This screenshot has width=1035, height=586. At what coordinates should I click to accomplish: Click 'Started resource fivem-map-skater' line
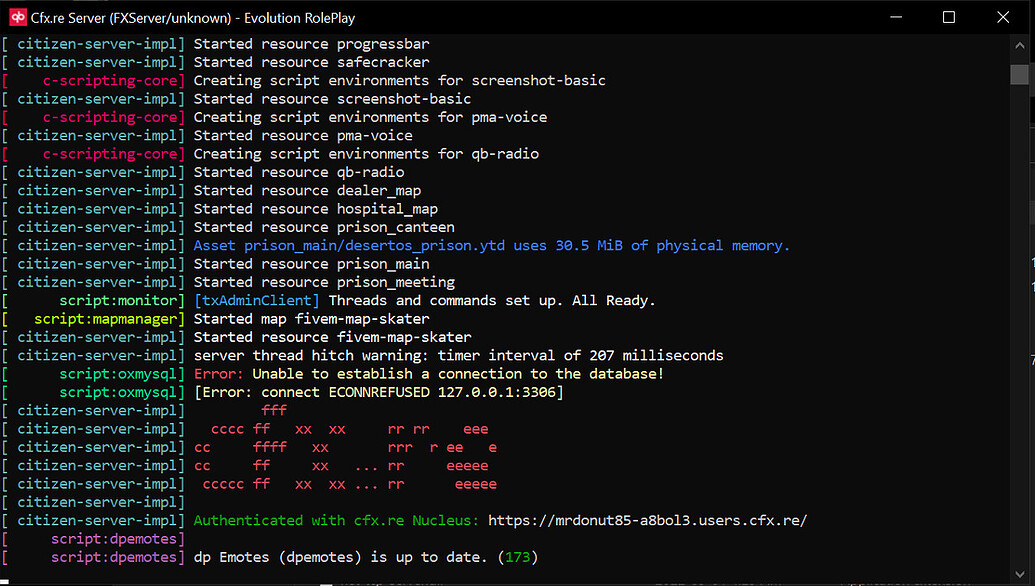coord(333,337)
